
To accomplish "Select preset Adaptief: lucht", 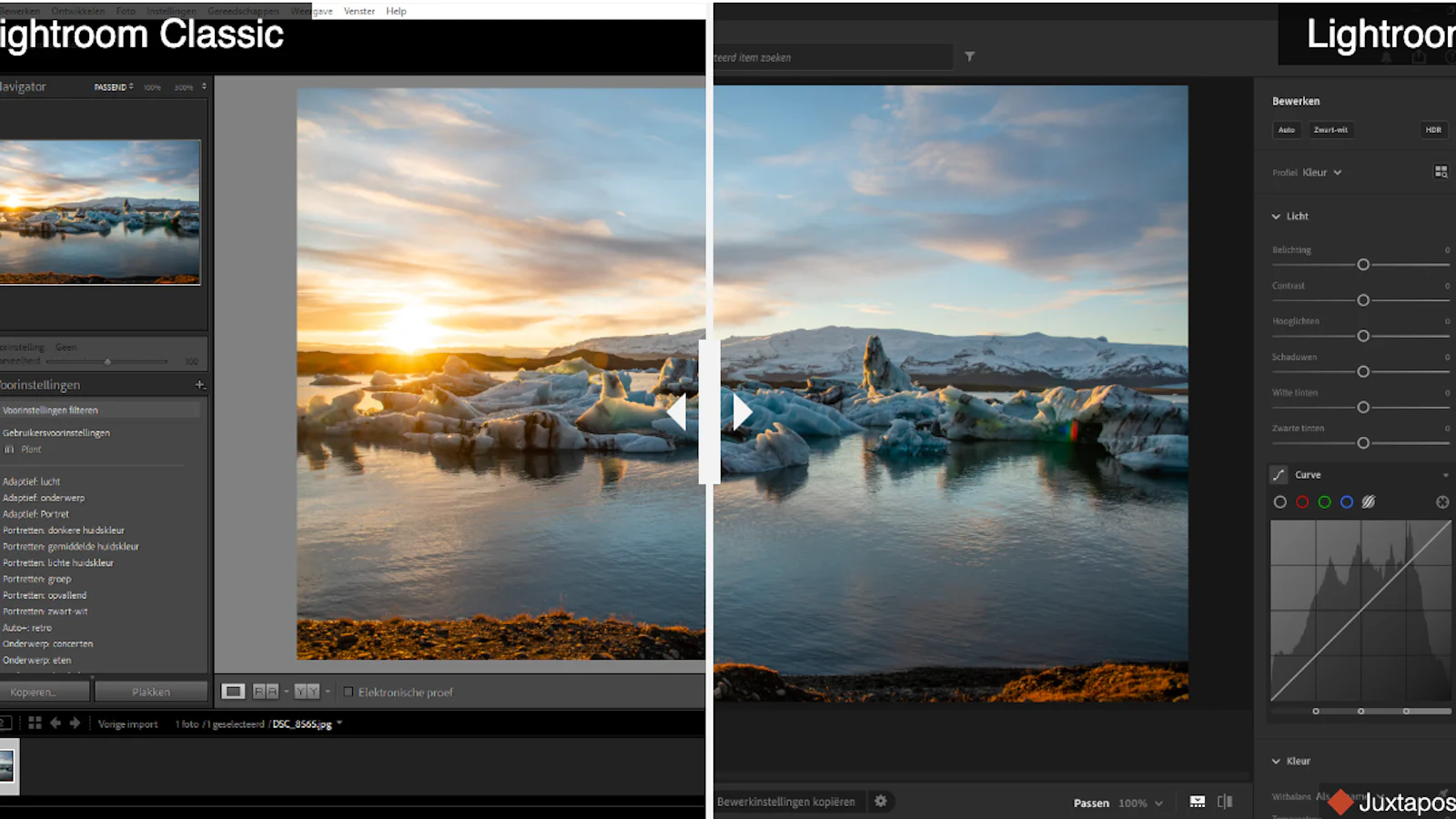I will pyautogui.click(x=31, y=481).
